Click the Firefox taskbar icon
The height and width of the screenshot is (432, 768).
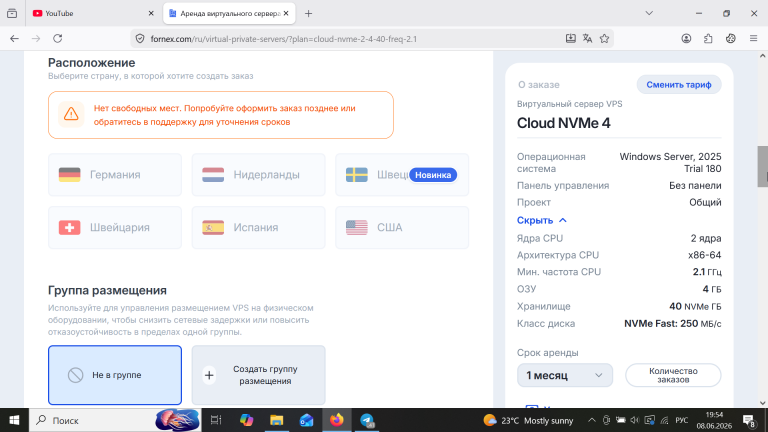[336, 420]
